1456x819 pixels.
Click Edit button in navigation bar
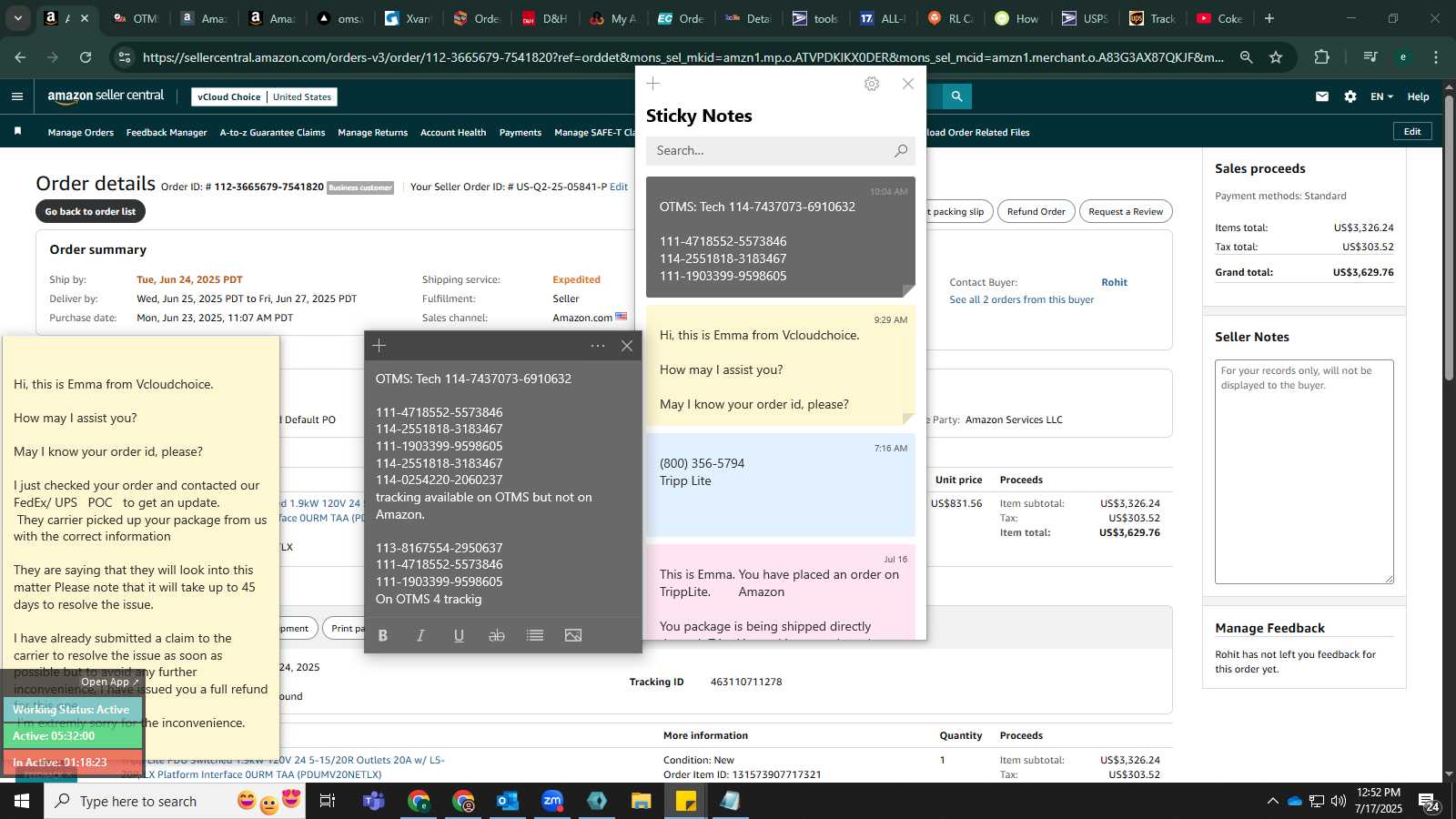tap(1412, 131)
